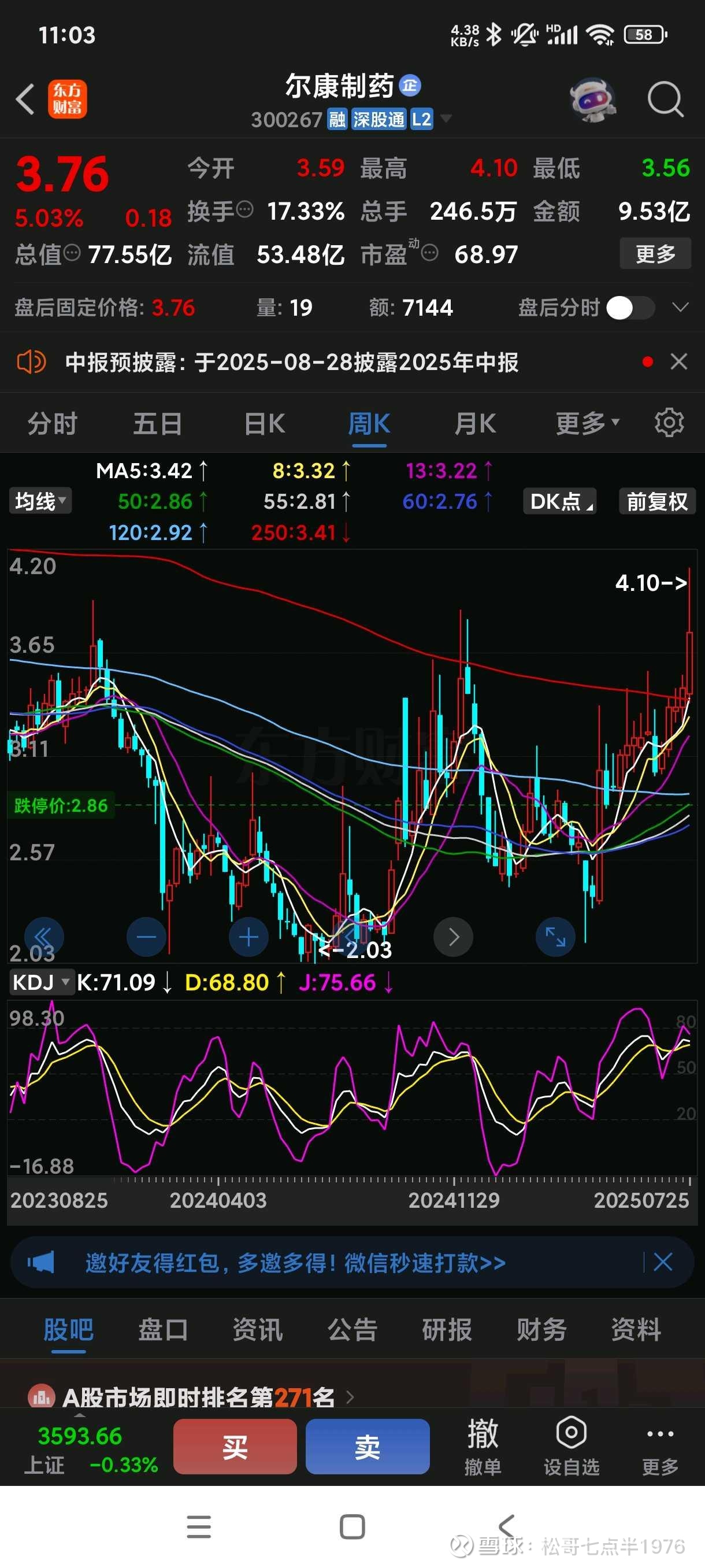Tap the 跌停价:2.86 label
Image resolution: width=705 pixels, height=1568 pixels.
point(61,805)
